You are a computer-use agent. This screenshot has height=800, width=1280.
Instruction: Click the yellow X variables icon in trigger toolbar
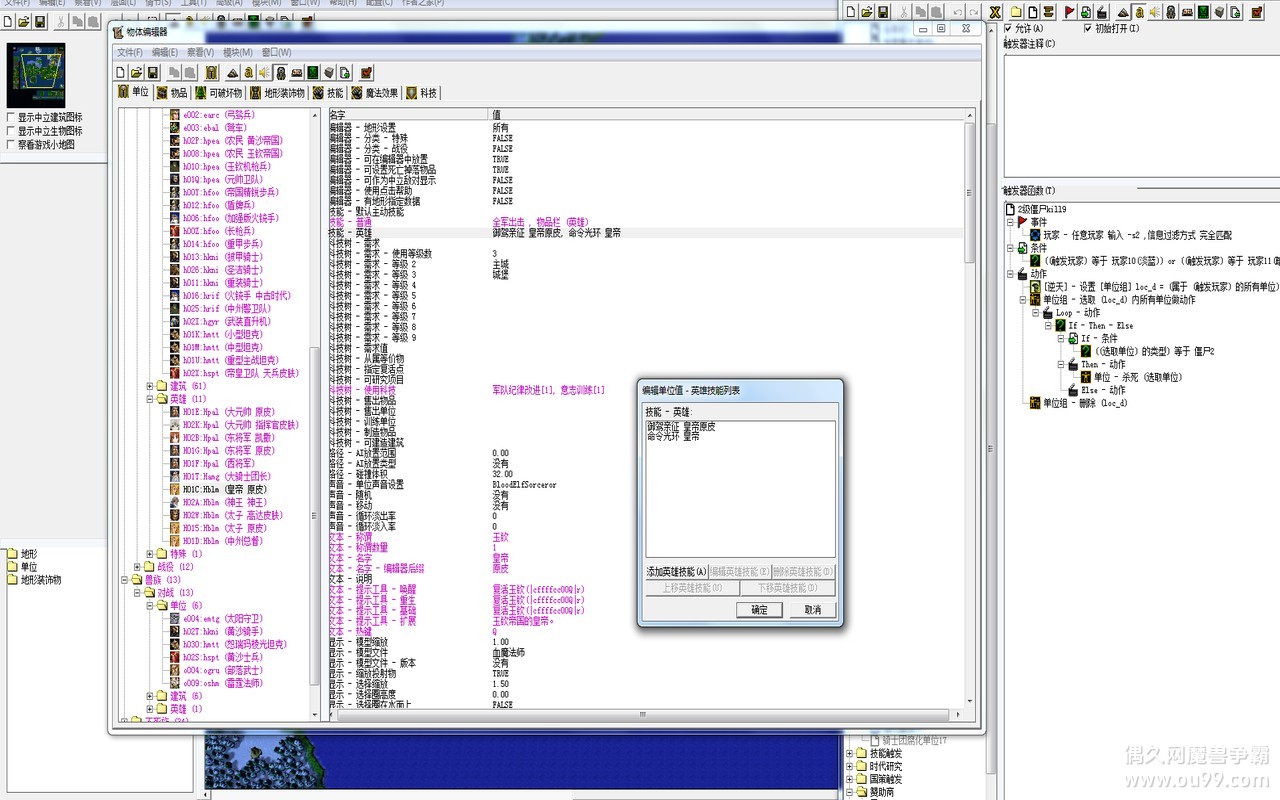(x=995, y=12)
